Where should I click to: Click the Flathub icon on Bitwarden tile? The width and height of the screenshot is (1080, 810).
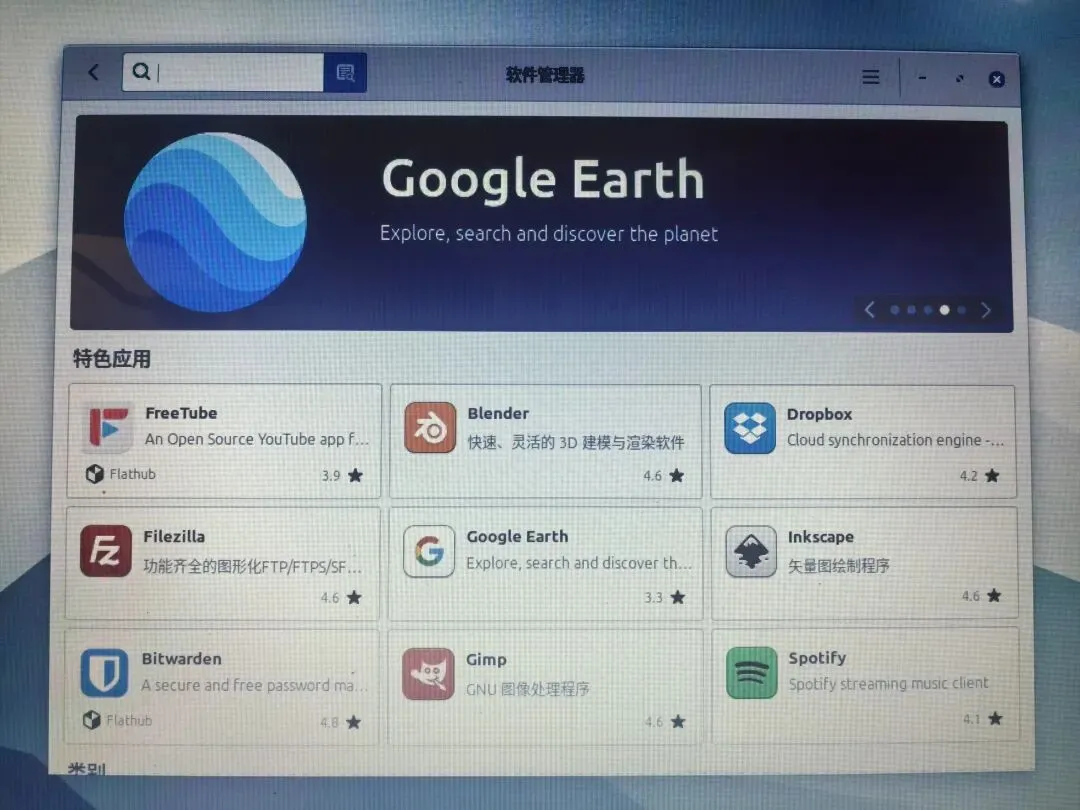[x=92, y=720]
